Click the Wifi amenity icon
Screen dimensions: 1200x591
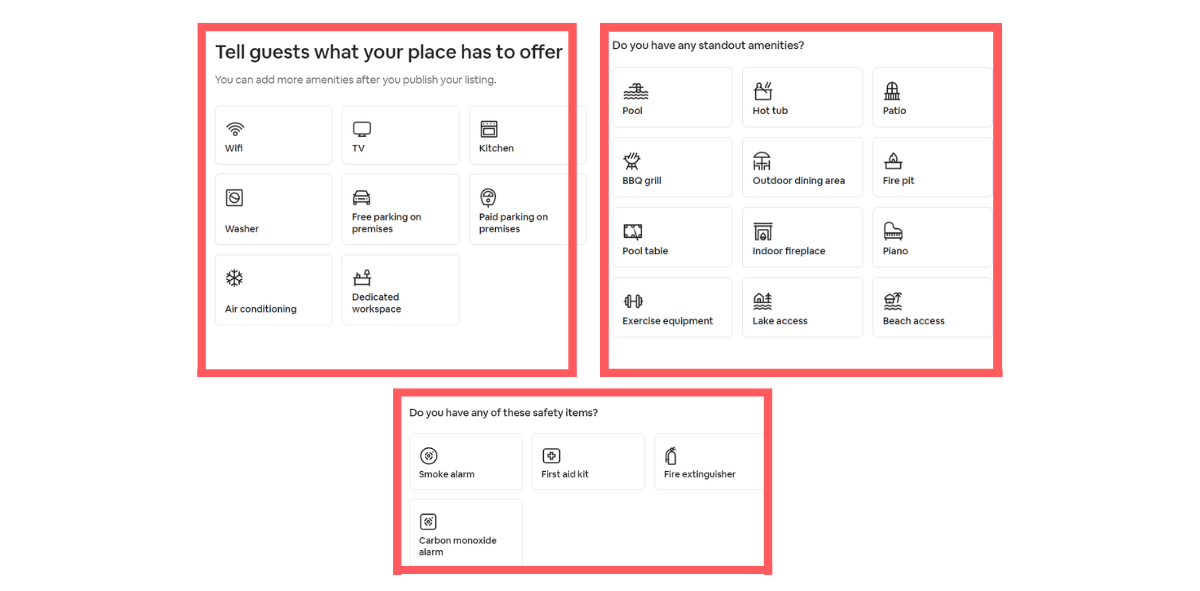pyautogui.click(x=235, y=129)
